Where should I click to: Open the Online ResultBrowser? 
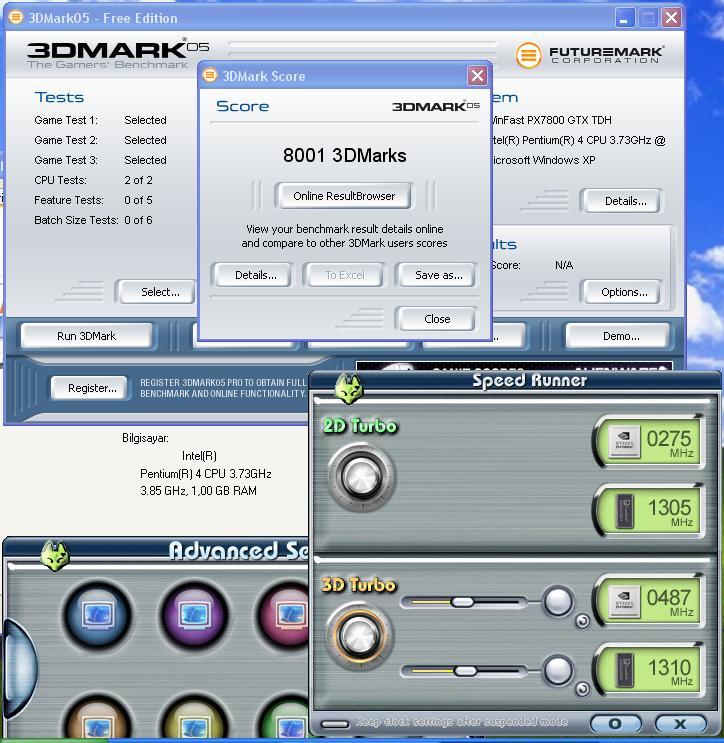(344, 196)
